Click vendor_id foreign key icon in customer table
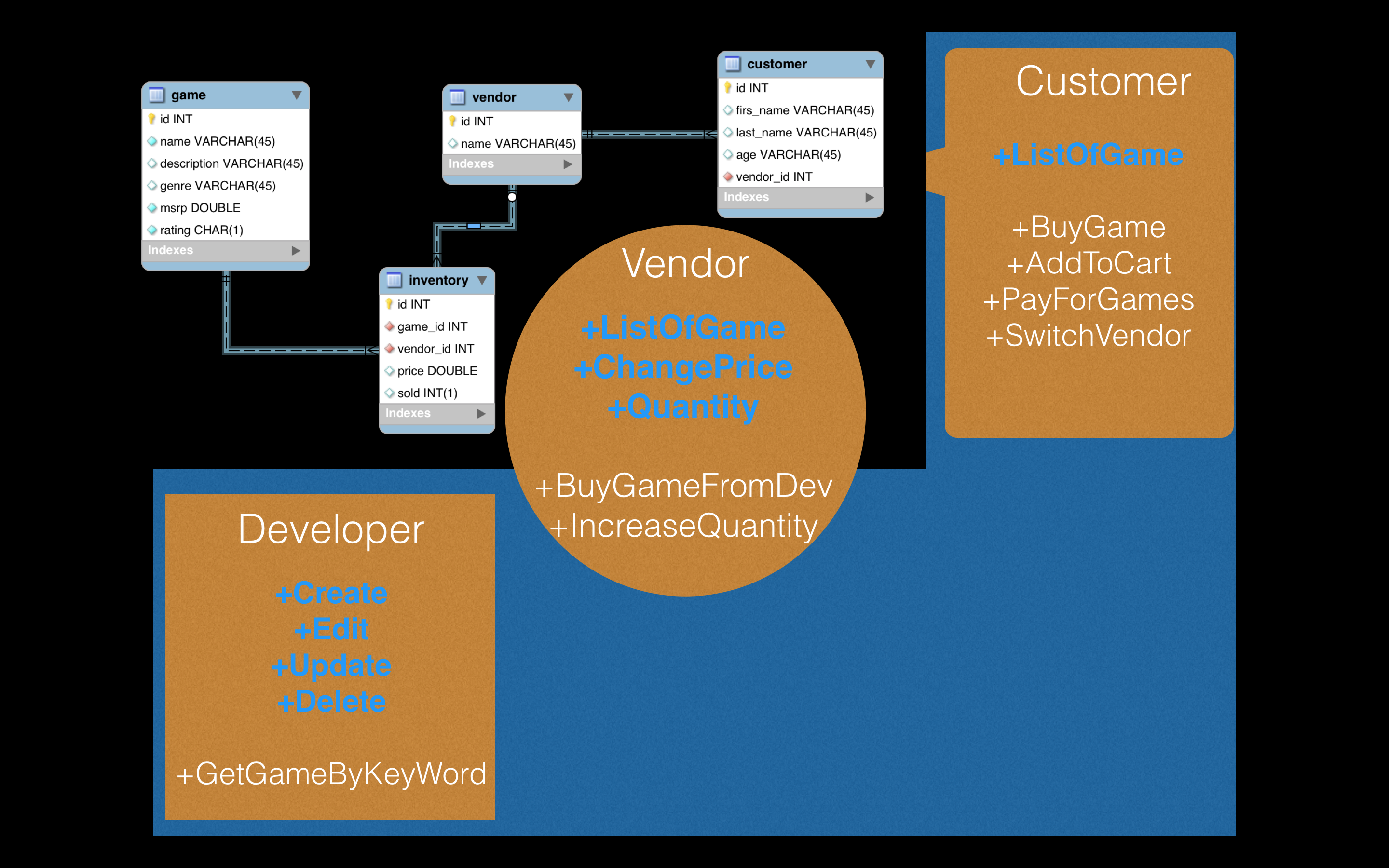 click(x=728, y=177)
